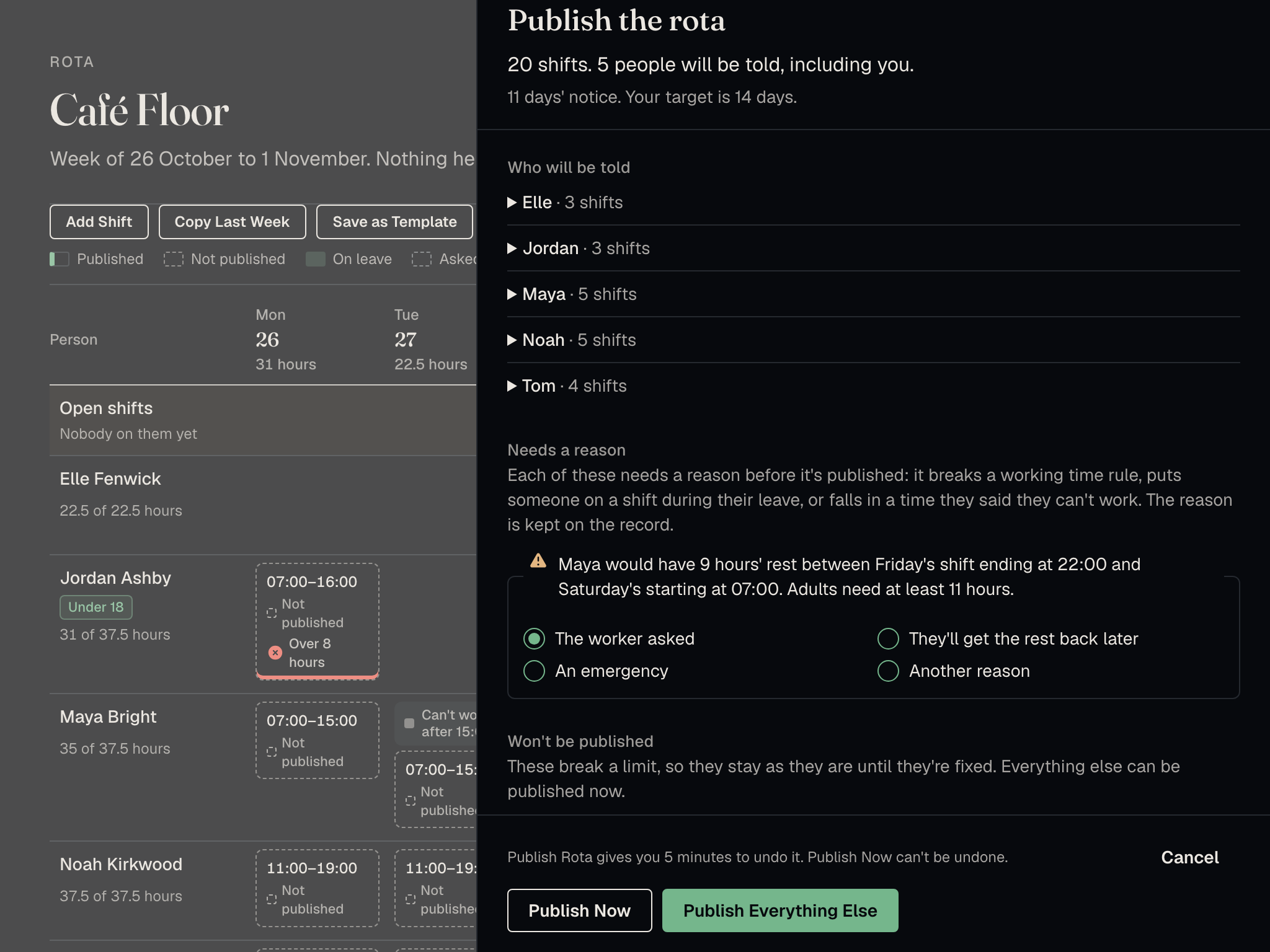Open Jordan Ashby's Monday 07:00–16:00 shift

point(317,621)
